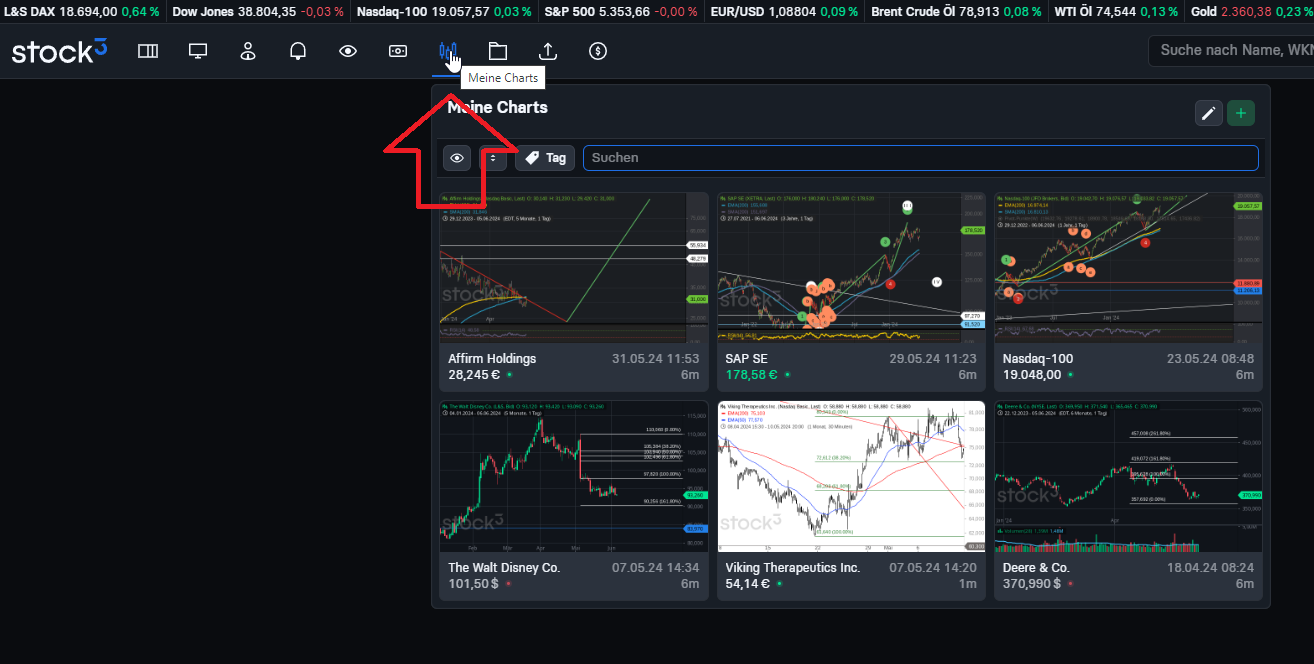This screenshot has width=1314, height=664.
Task: Click the Gold ticker entry
Action: coord(1253,11)
